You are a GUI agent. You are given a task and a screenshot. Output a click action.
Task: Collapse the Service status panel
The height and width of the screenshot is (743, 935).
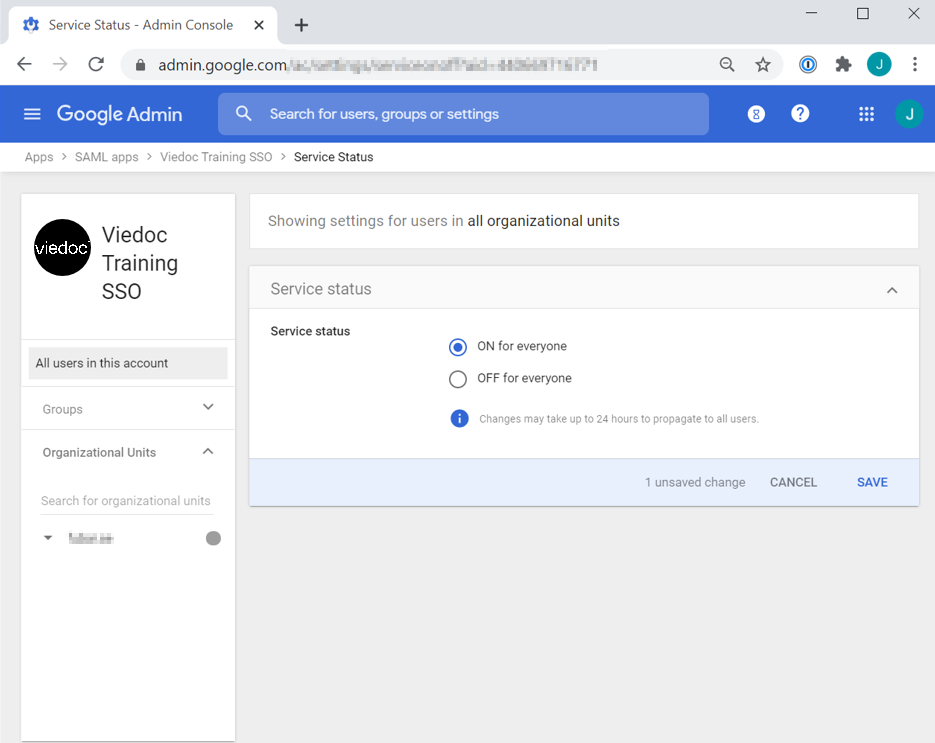(x=892, y=290)
